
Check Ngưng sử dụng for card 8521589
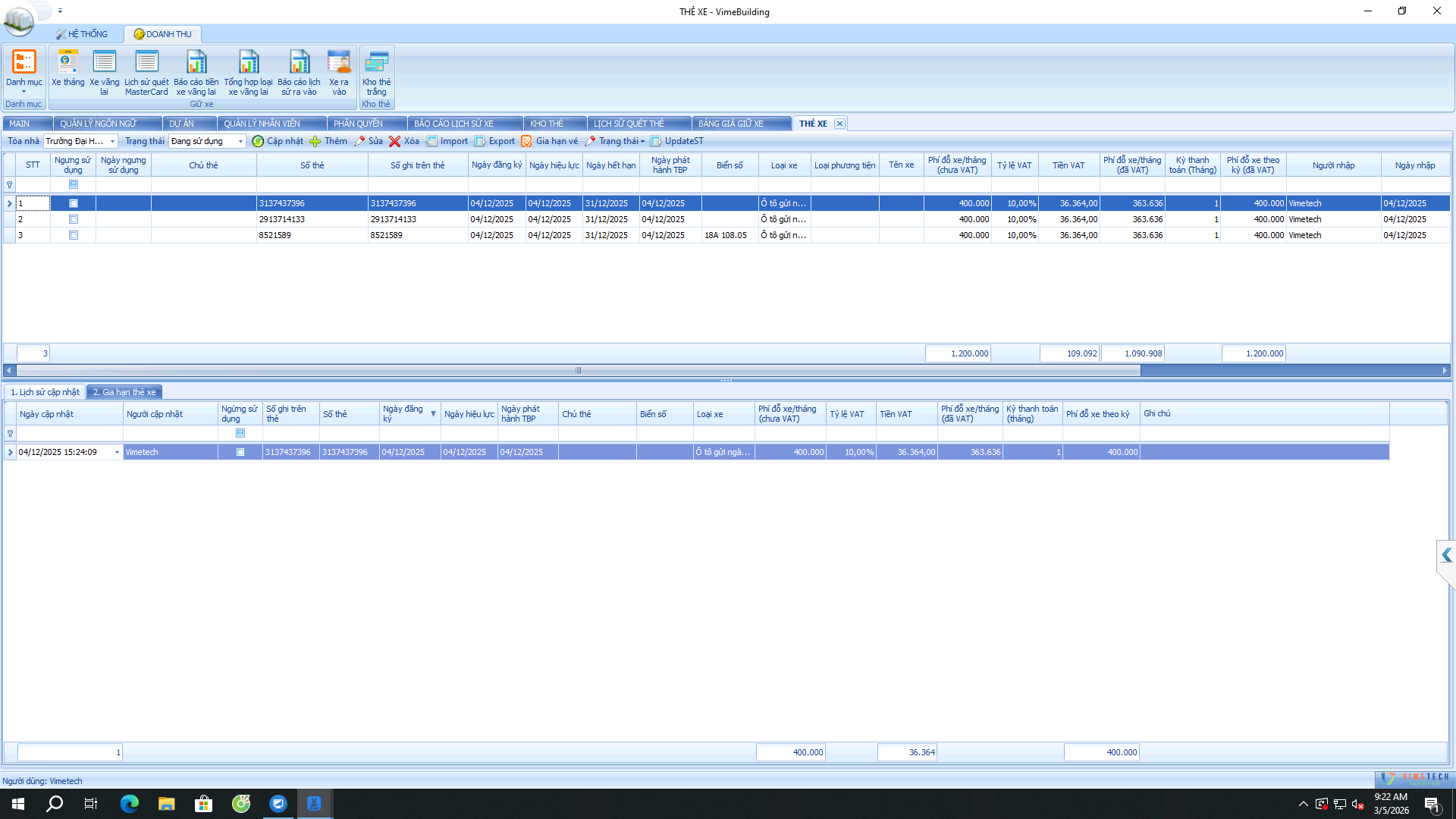coord(74,235)
